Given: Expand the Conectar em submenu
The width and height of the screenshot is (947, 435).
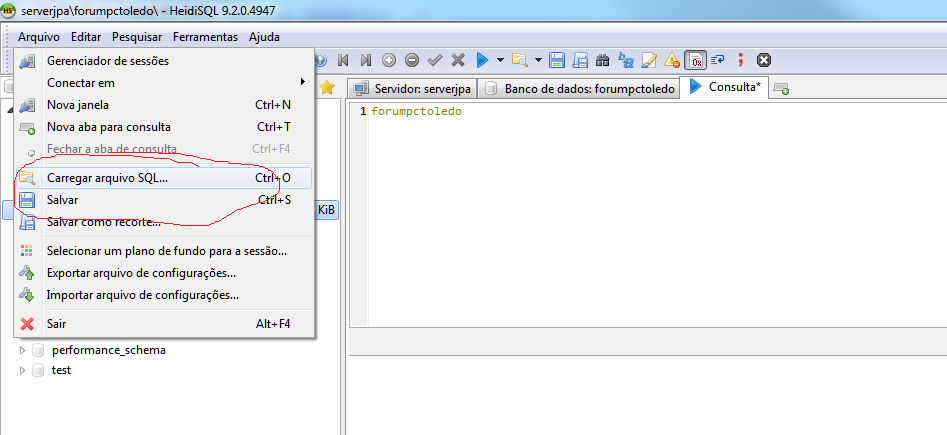Looking at the screenshot, I should (163, 83).
